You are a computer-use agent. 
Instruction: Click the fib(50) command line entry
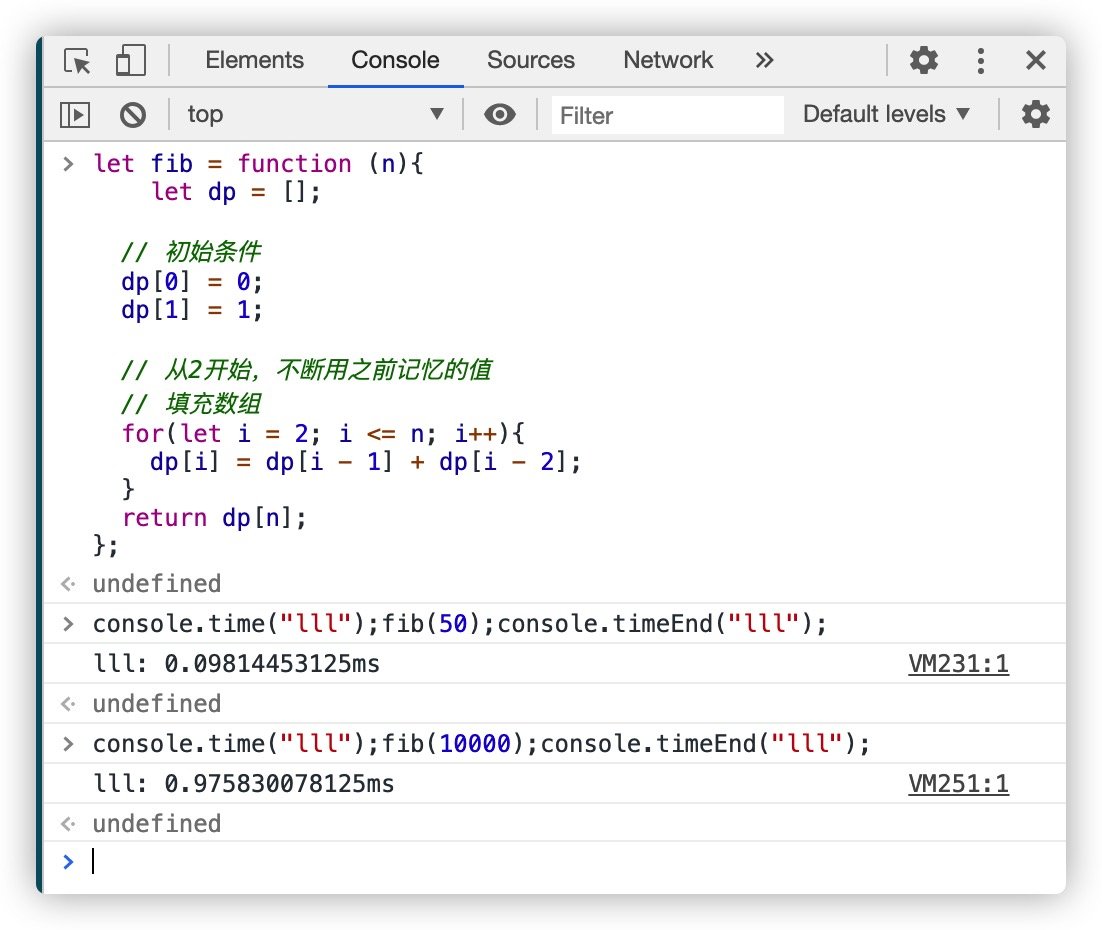tap(460, 624)
